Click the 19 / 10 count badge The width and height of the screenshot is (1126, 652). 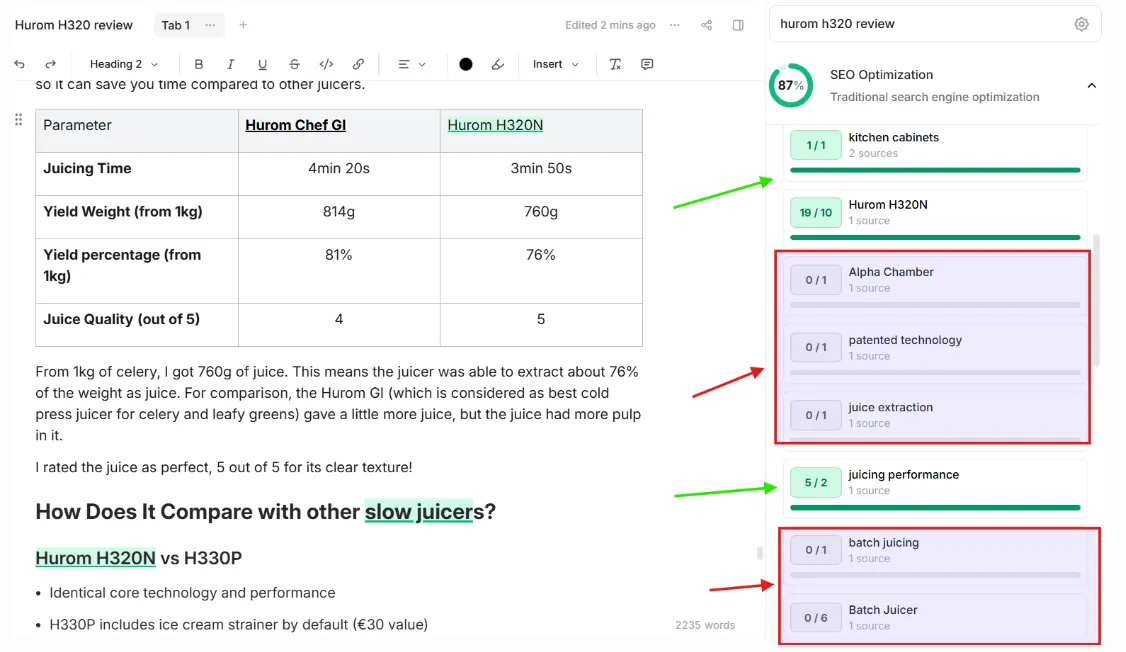816,213
